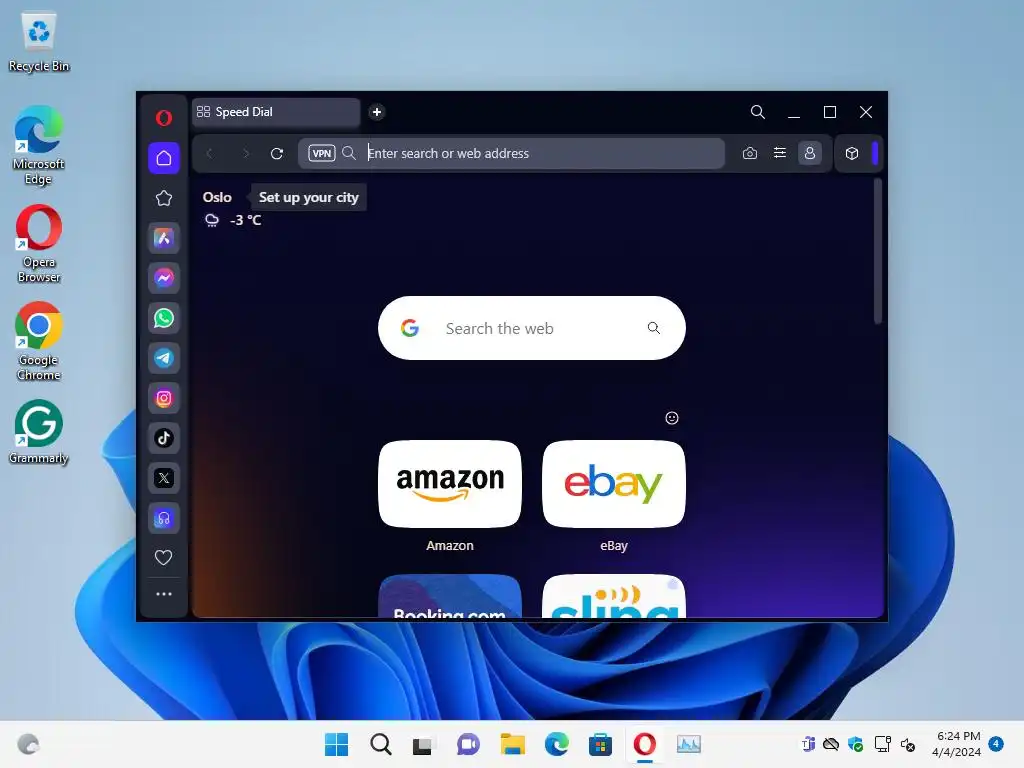
Task: Open Opera account profile icon
Action: pos(810,153)
